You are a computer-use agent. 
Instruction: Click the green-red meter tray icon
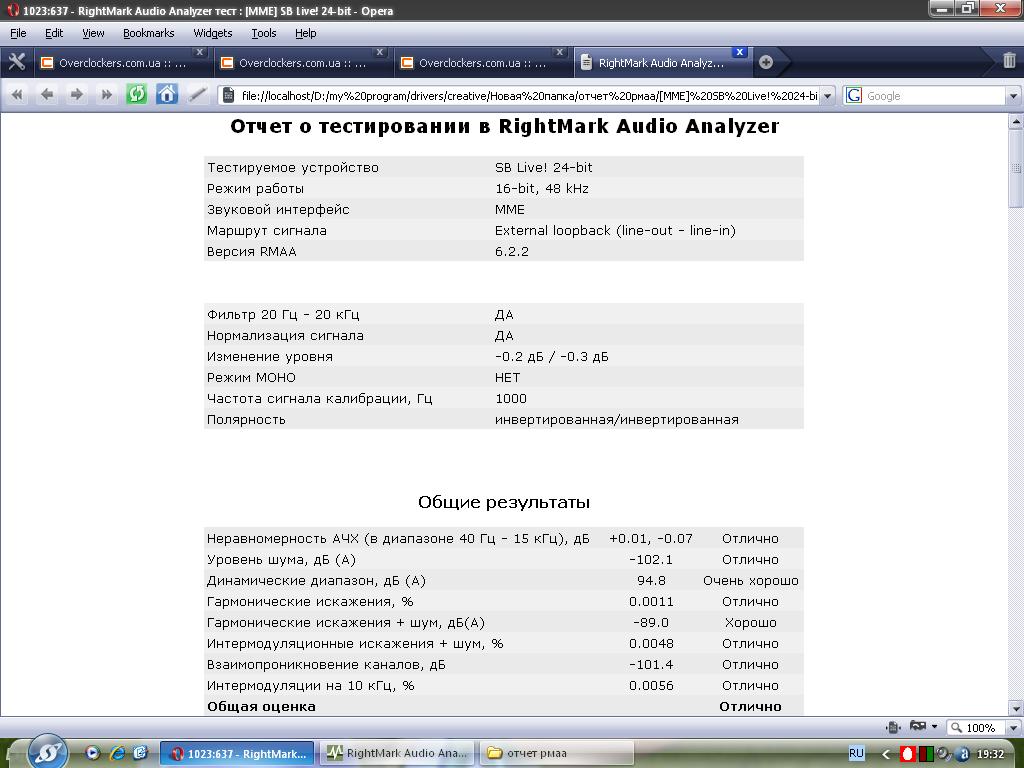click(926, 754)
